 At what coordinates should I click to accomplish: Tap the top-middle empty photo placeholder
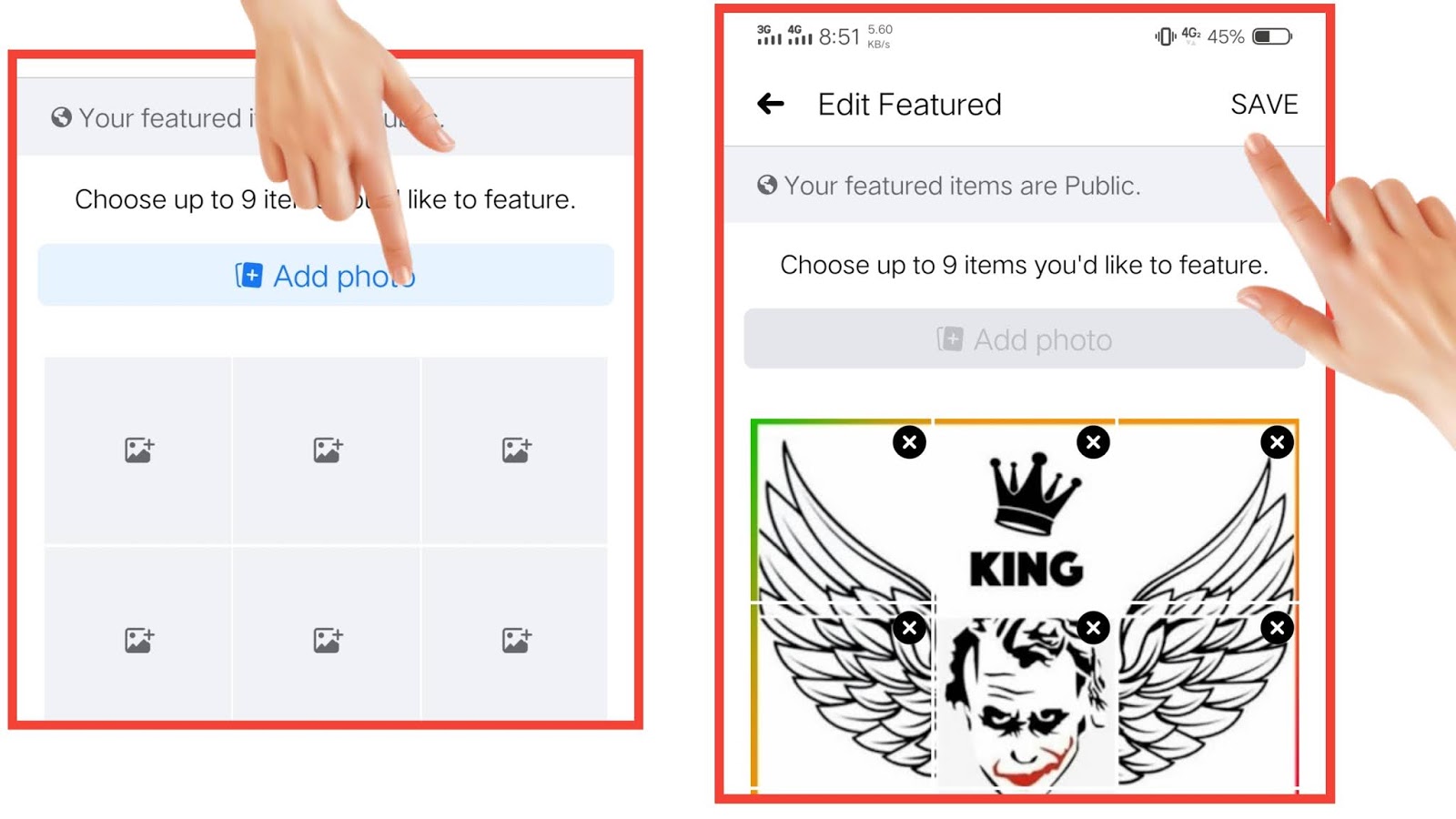(327, 450)
